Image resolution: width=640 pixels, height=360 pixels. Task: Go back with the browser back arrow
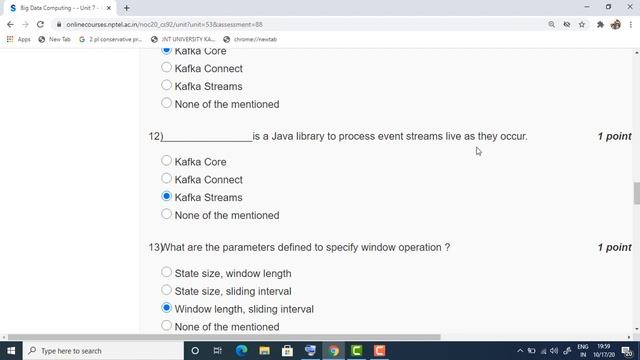coord(10,24)
